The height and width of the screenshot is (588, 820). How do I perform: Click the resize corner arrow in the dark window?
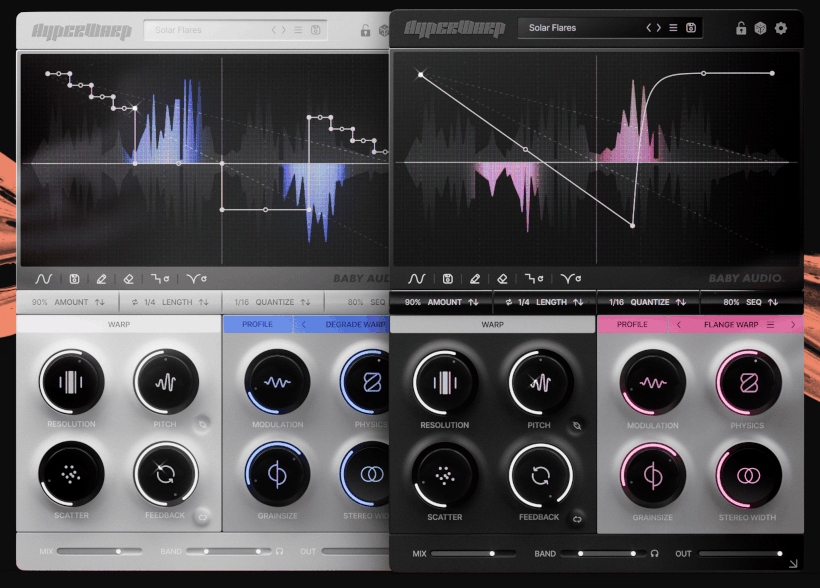coord(793,563)
